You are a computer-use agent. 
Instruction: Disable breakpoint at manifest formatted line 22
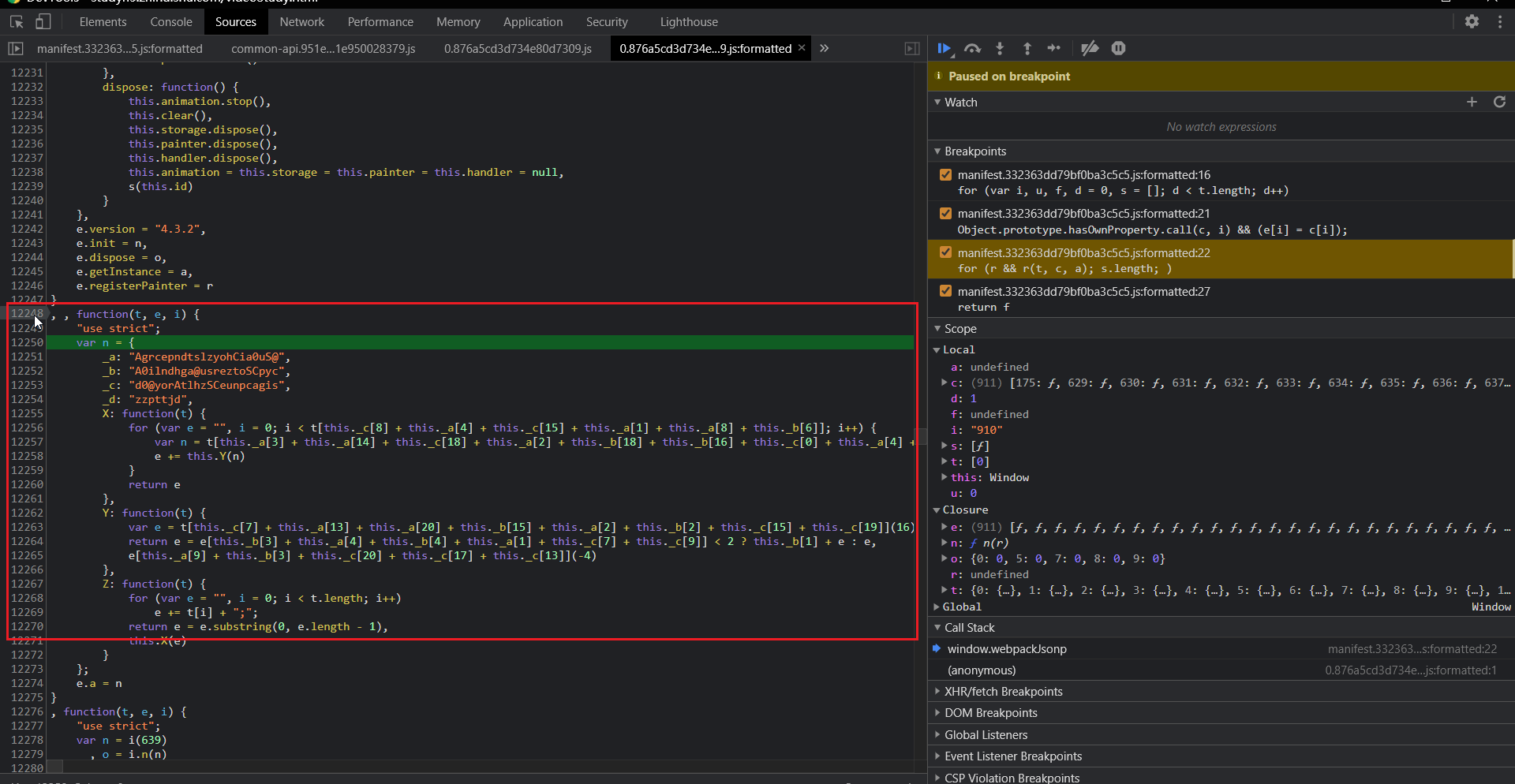[945, 253]
